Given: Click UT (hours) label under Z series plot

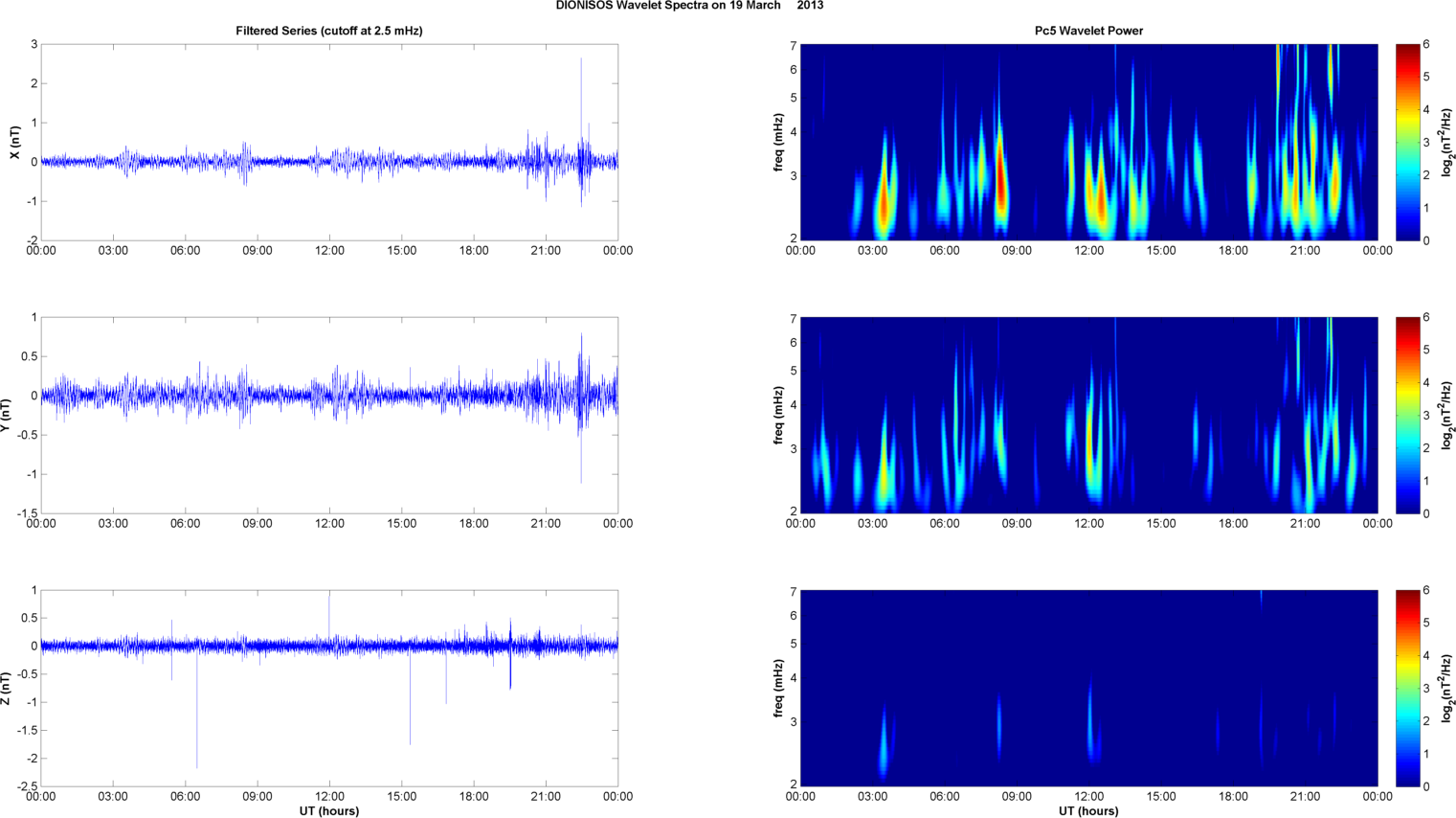Looking at the screenshot, I should coord(329,811).
